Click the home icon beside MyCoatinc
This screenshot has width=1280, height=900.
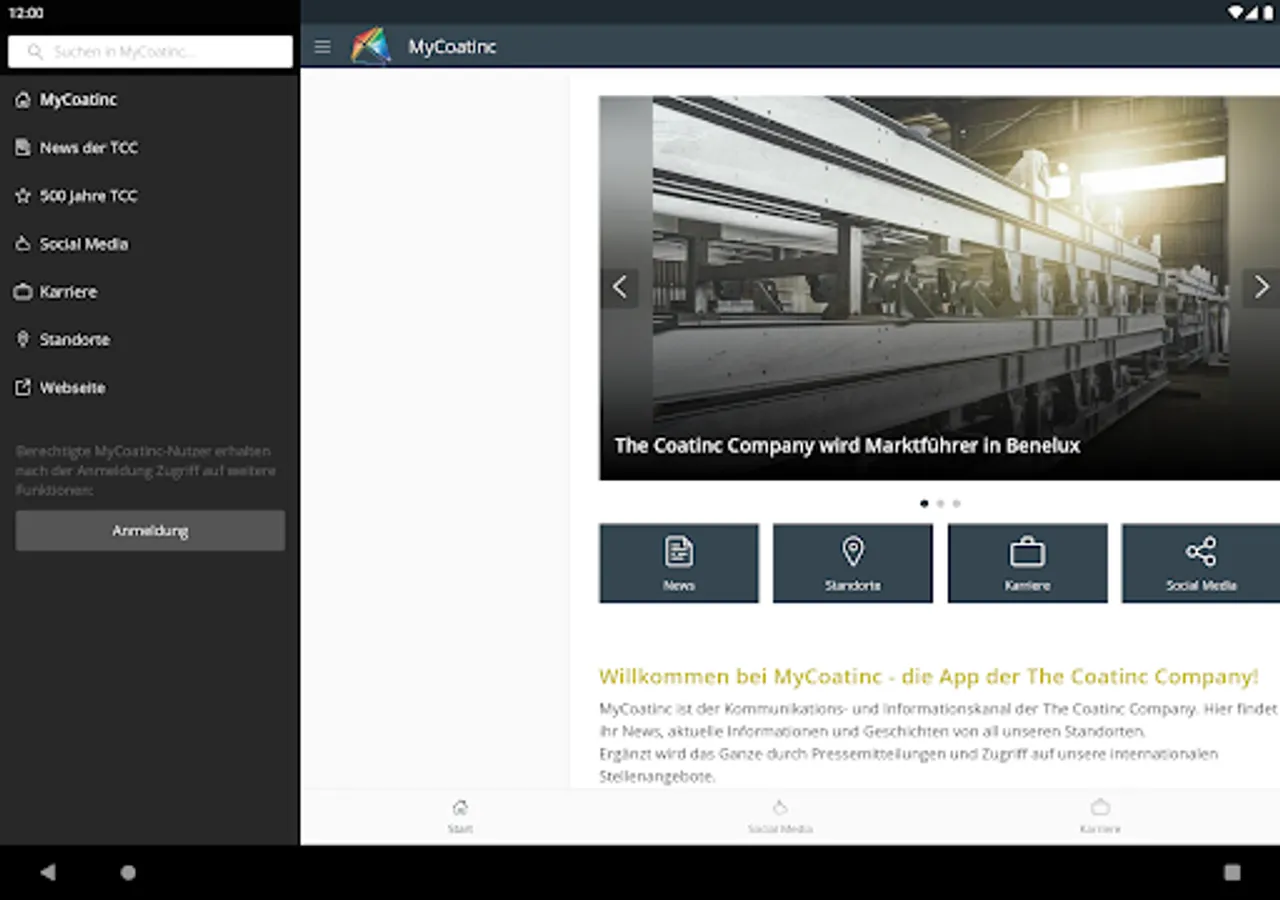tap(23, 100)
